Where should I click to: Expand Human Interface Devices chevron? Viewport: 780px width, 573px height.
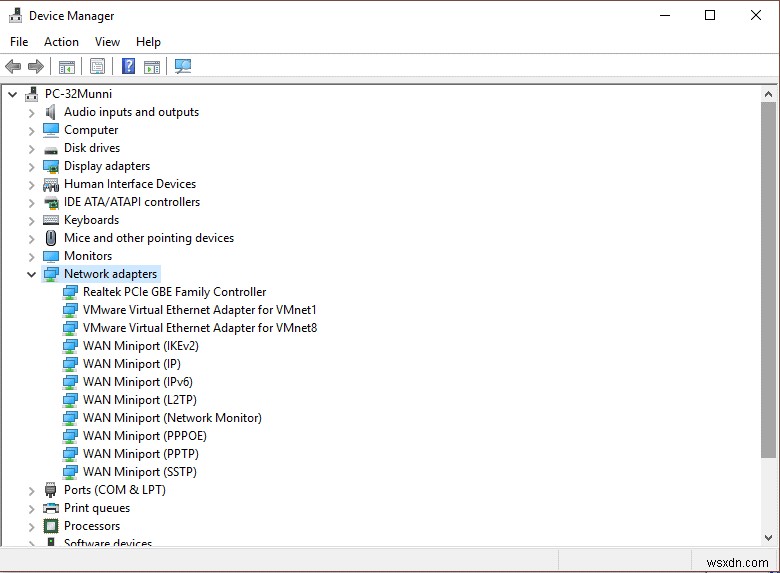tap(31, 185)
